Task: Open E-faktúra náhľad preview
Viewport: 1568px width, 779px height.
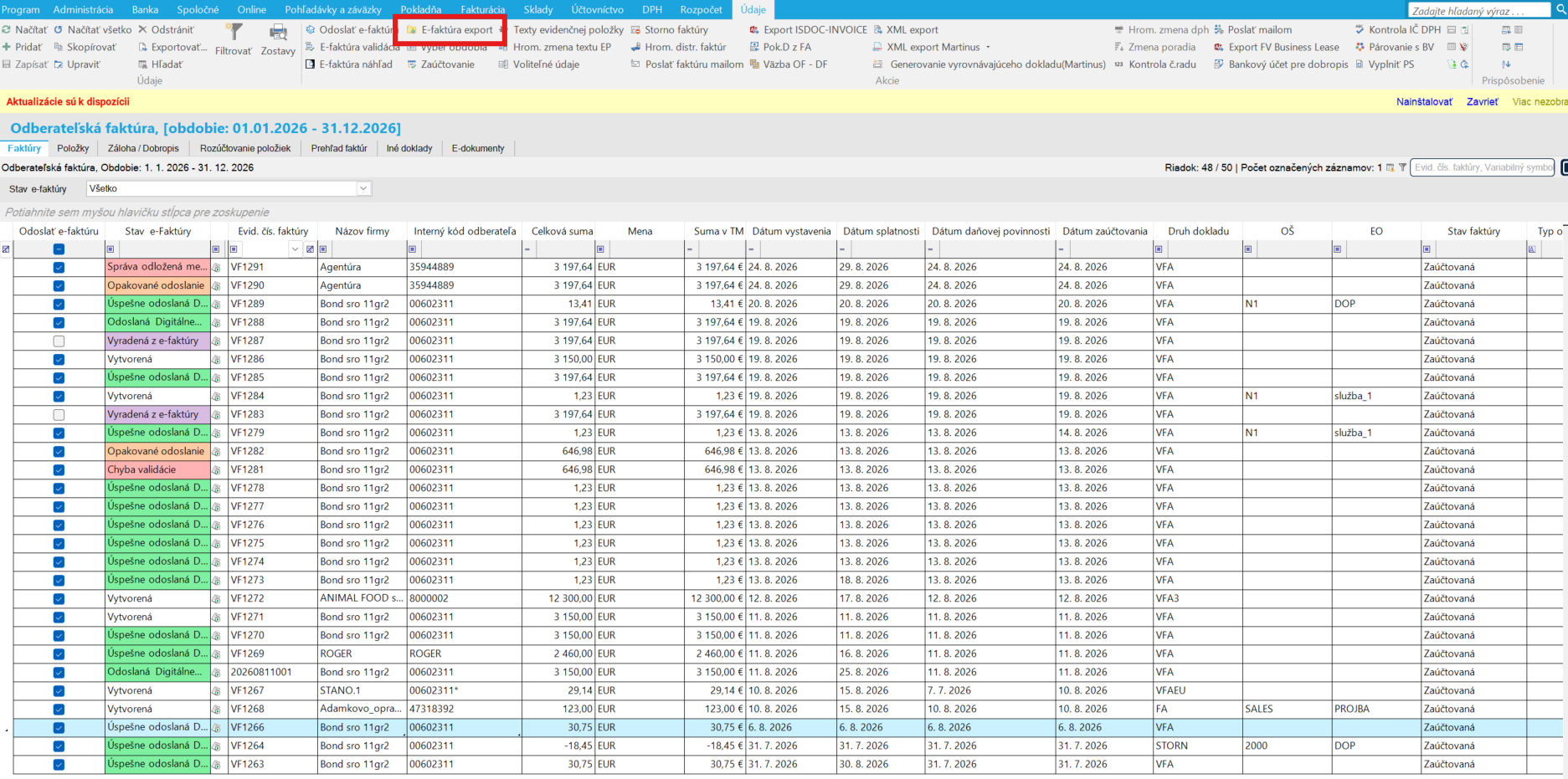Action: pos(349,64)
